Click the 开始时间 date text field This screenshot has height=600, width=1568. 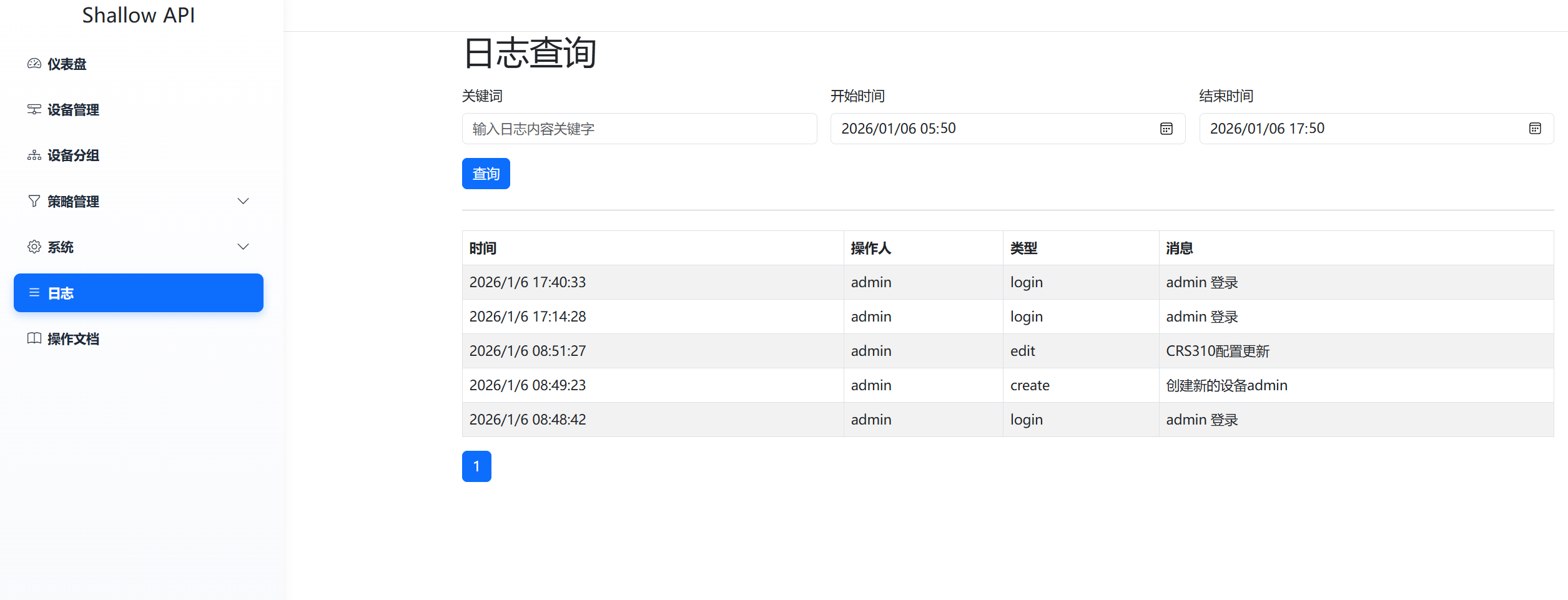click(993, 129)
